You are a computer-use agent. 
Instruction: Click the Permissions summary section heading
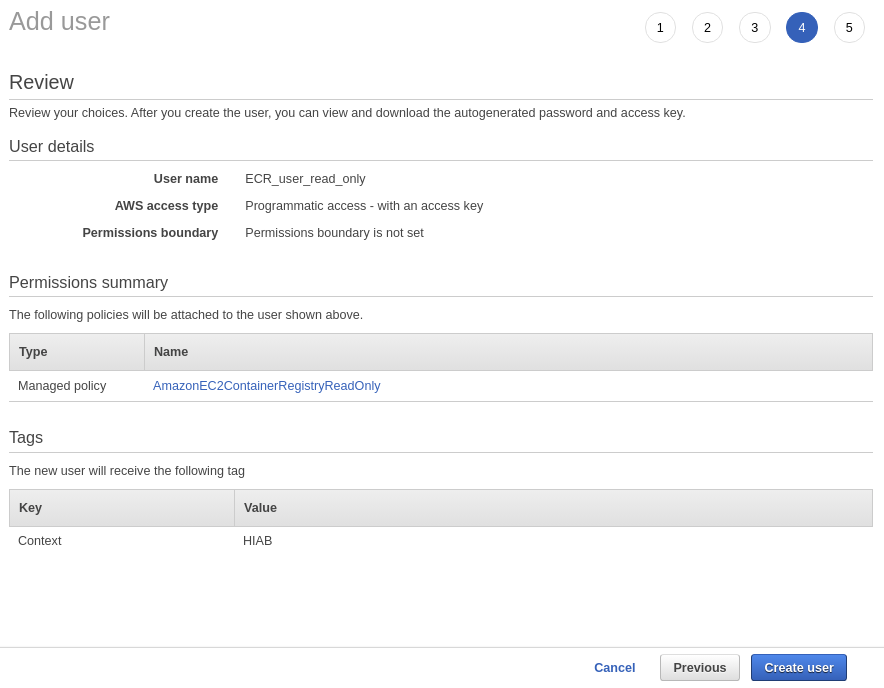click(x=88, y=283)
